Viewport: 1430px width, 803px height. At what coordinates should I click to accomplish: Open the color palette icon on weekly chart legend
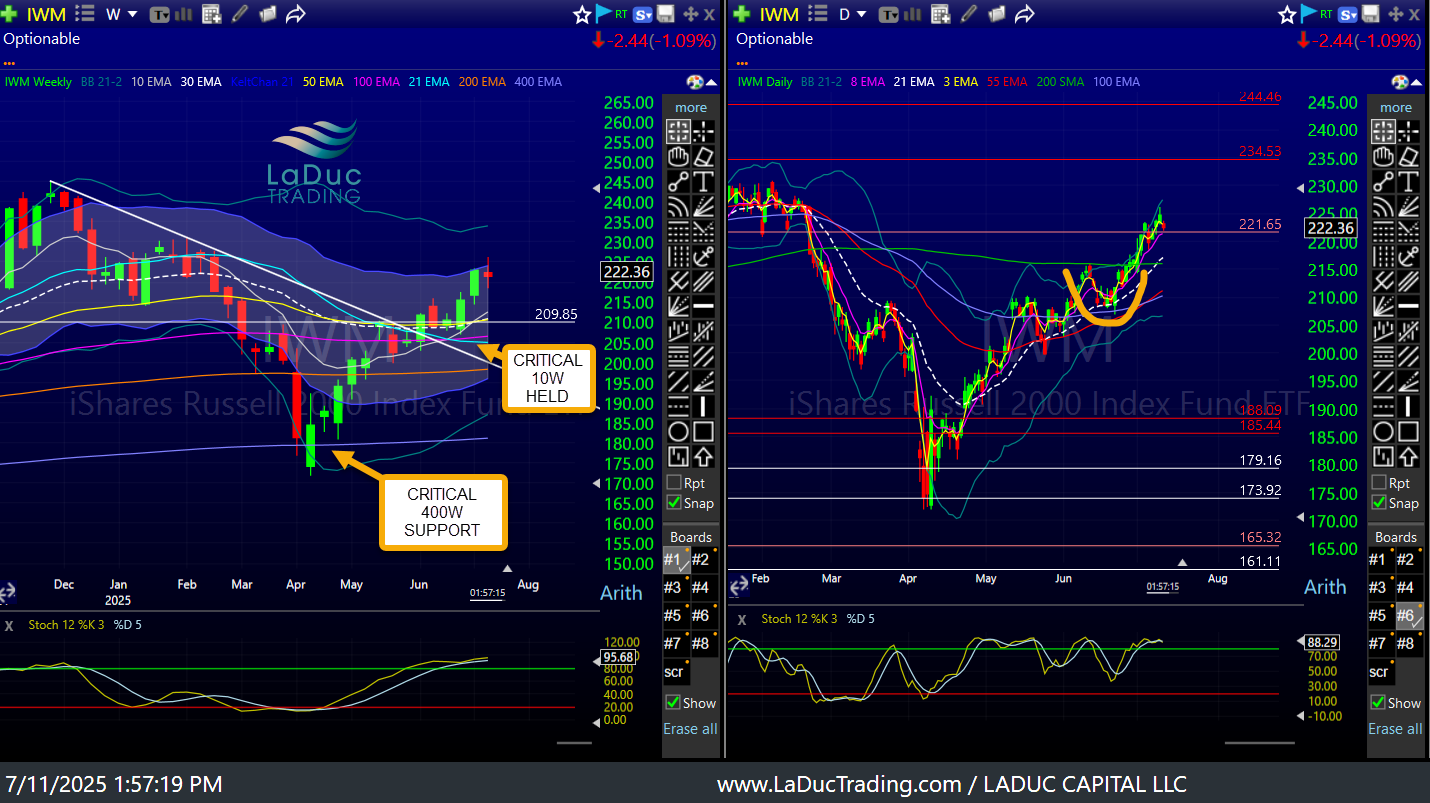[695, 82]
